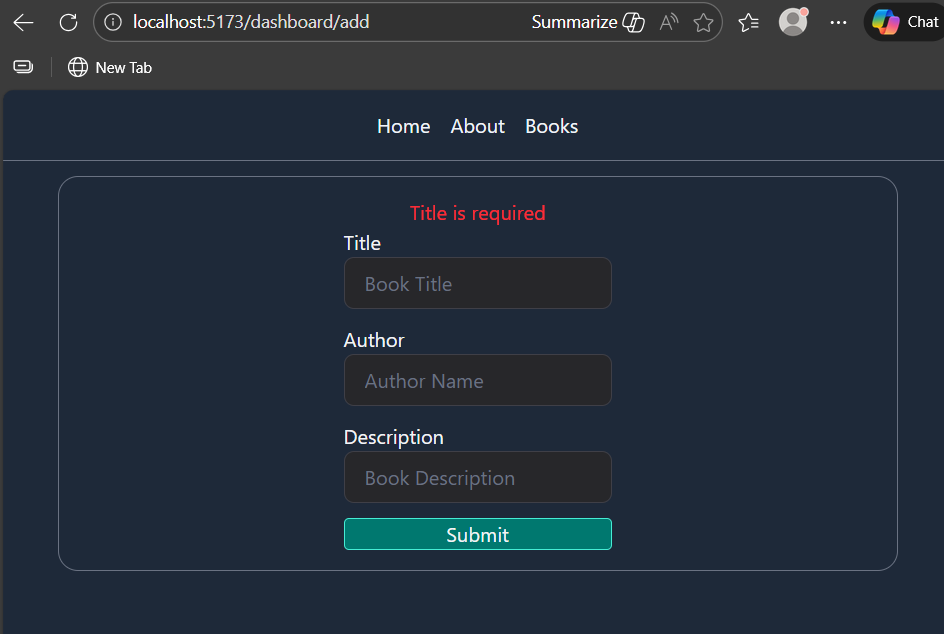Open Copilot Chat button

905,22
